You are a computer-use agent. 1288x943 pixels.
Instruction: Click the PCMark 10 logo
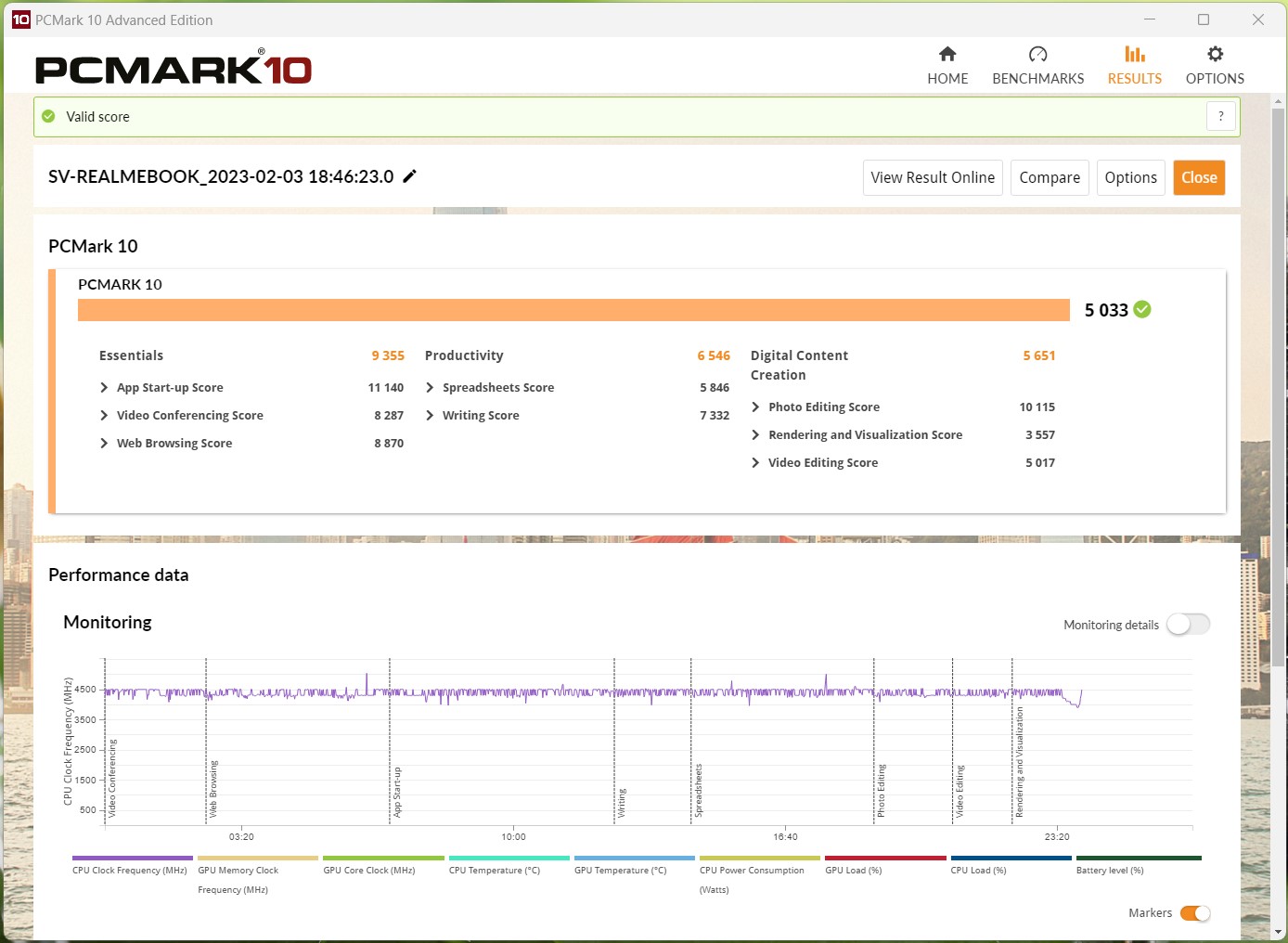point(174,68)
